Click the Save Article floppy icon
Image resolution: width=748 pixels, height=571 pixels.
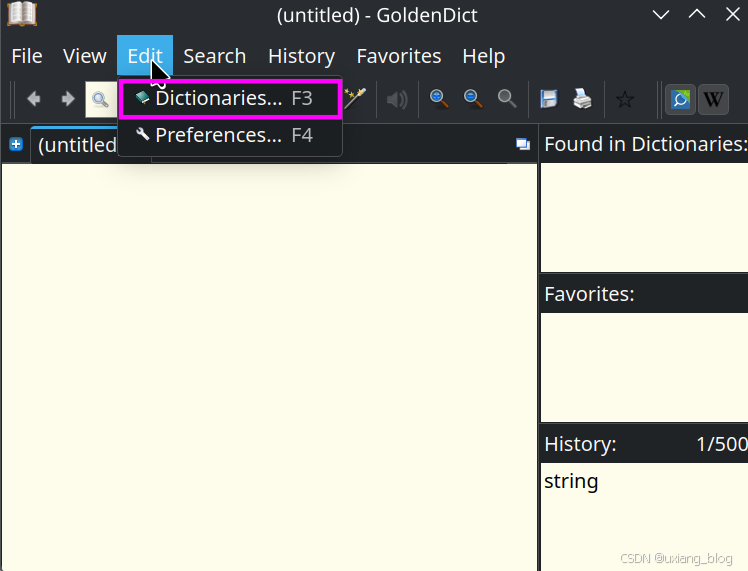click(x=549, y=99)
